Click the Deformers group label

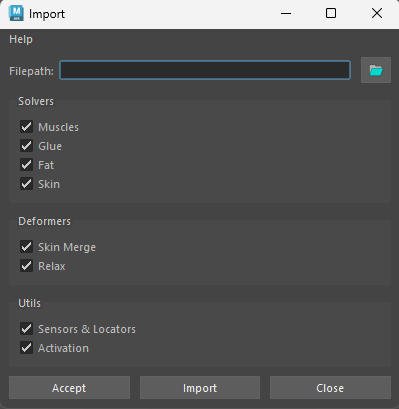click(44, 221)
